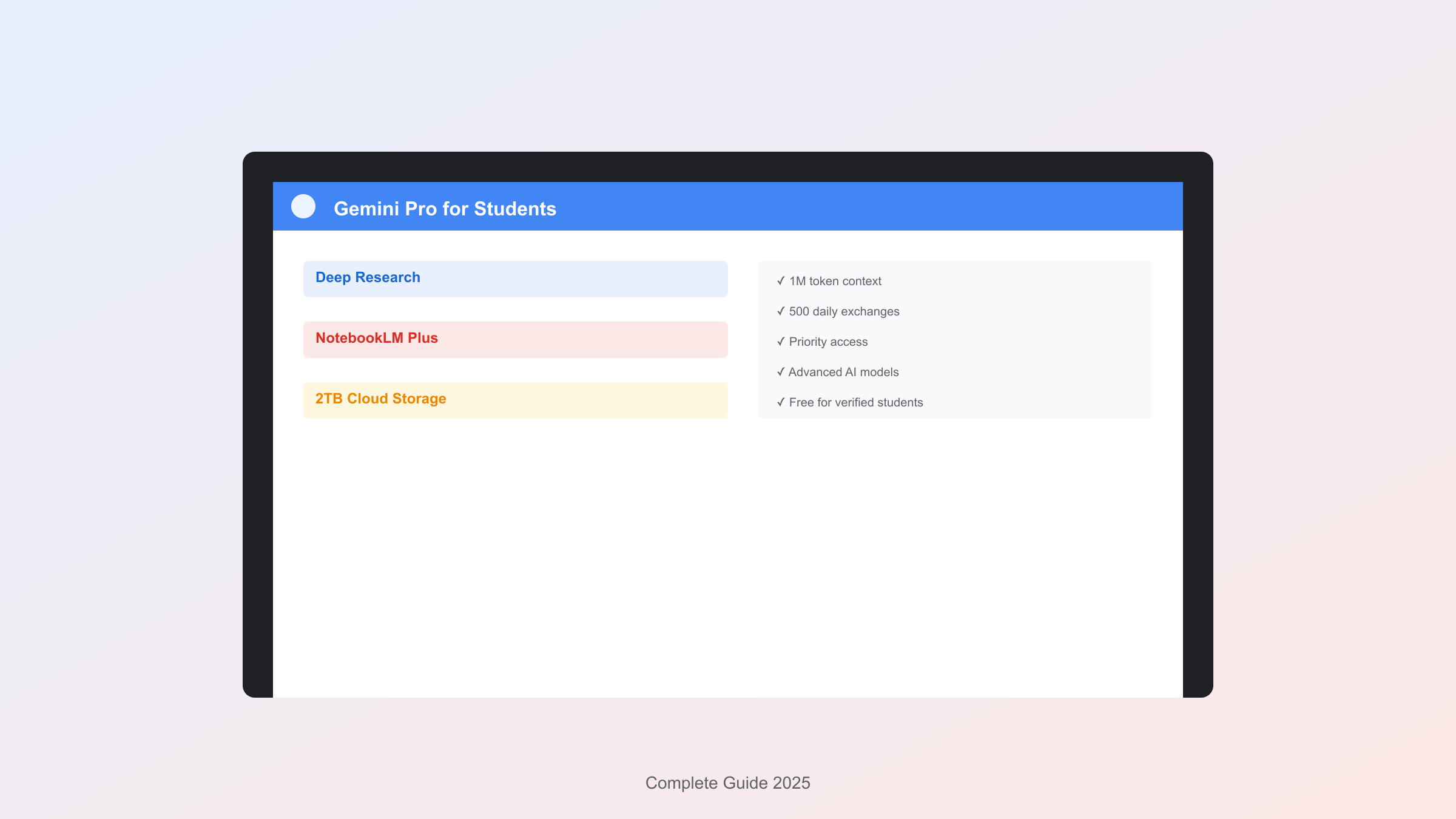This screenshot has width=1456, height=819.
Task: Select the Free for verified students entry
Action: click(856, 402)
